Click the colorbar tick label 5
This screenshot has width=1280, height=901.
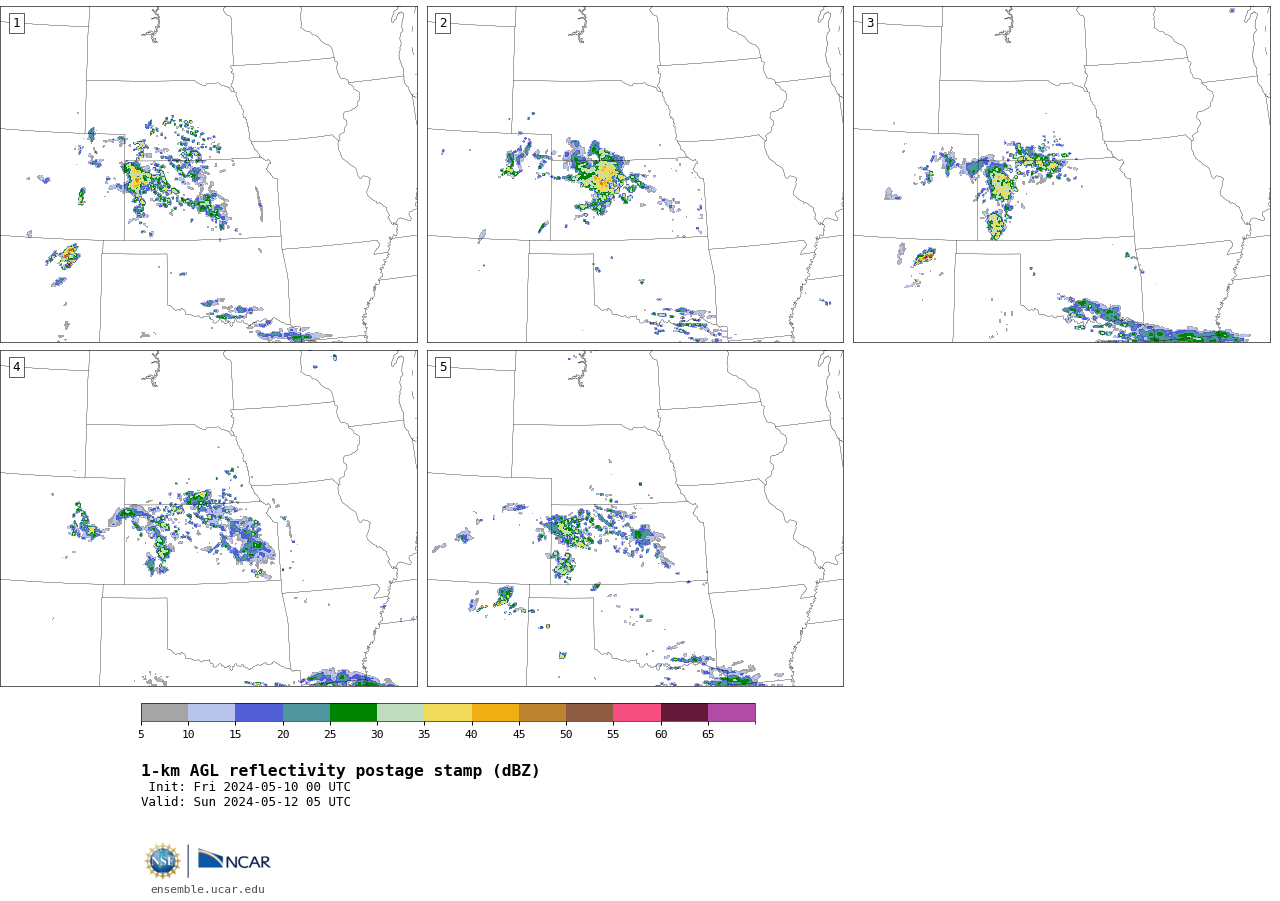[141, 735]
